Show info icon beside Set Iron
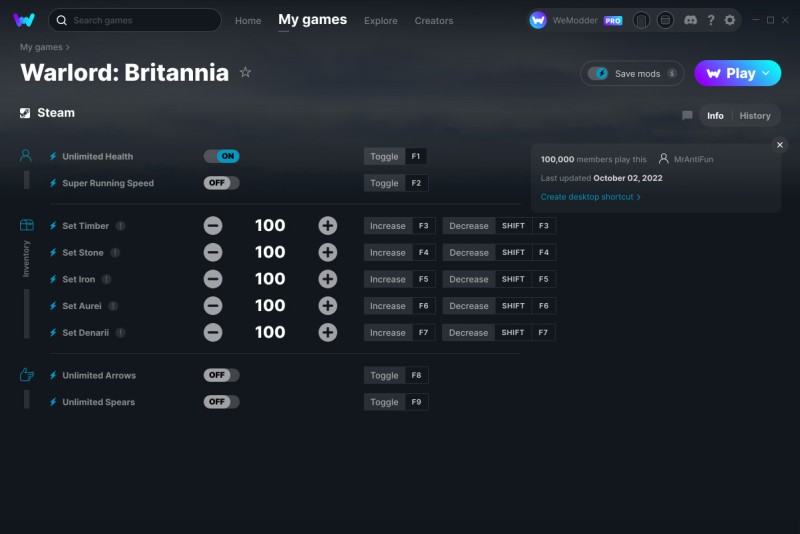Image resolution: width=800 pixels, height=534 pixels. click(x=106, y=279)
